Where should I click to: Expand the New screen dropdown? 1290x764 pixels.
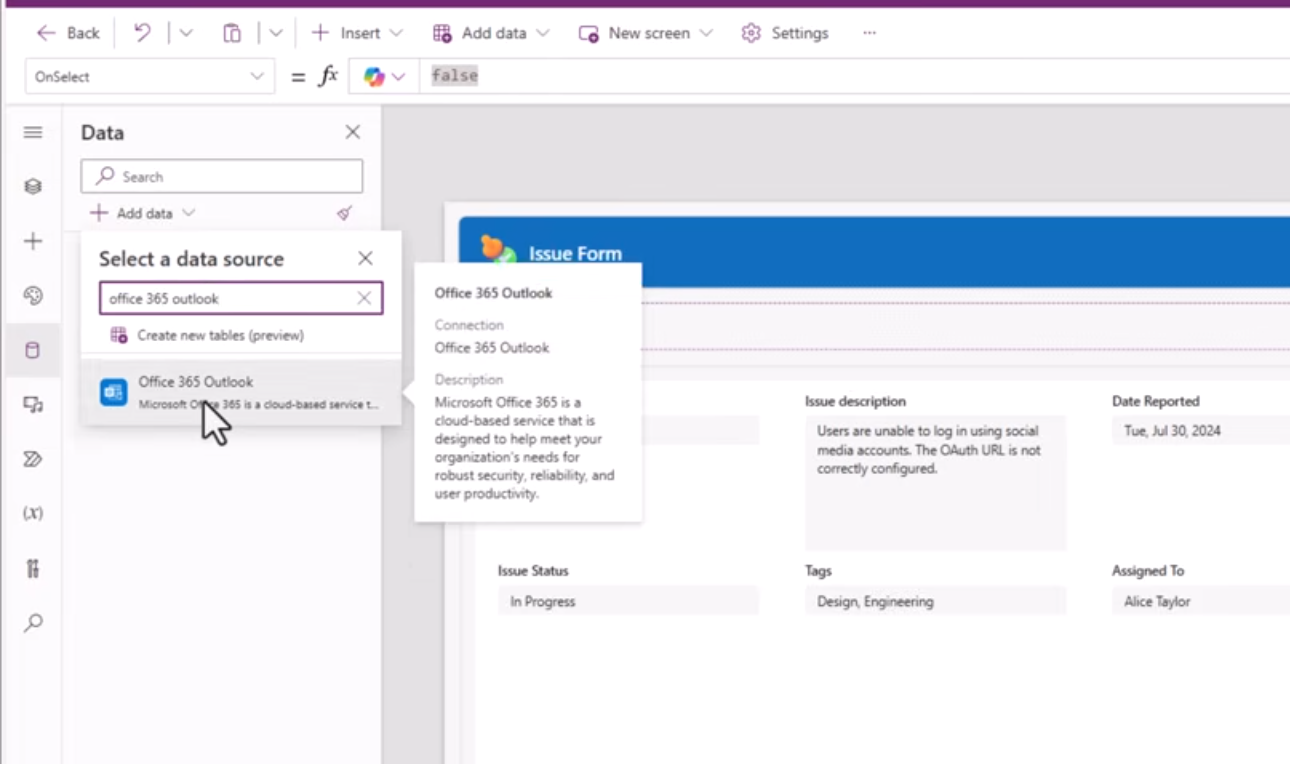pos(707,33)
